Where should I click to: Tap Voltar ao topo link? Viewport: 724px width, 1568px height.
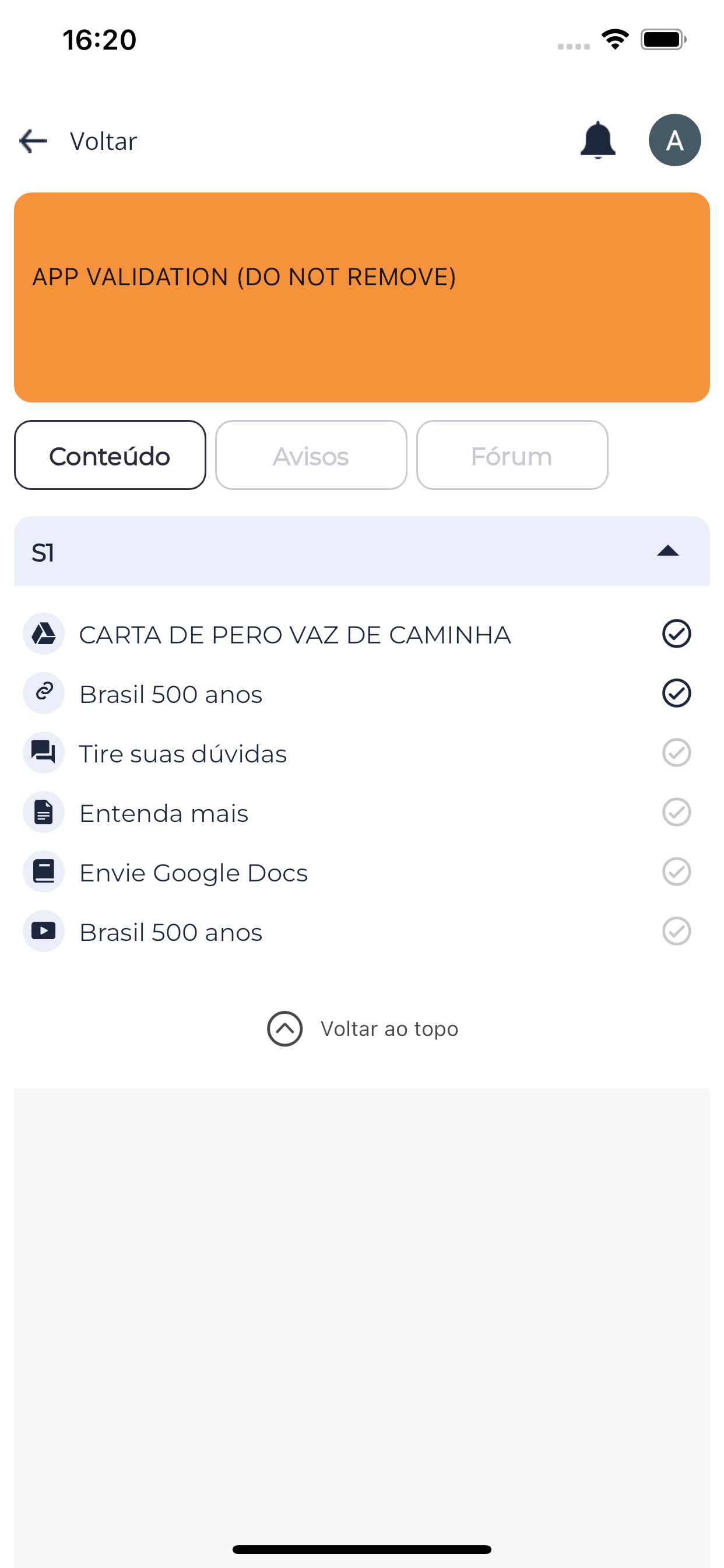[362, 1028]
